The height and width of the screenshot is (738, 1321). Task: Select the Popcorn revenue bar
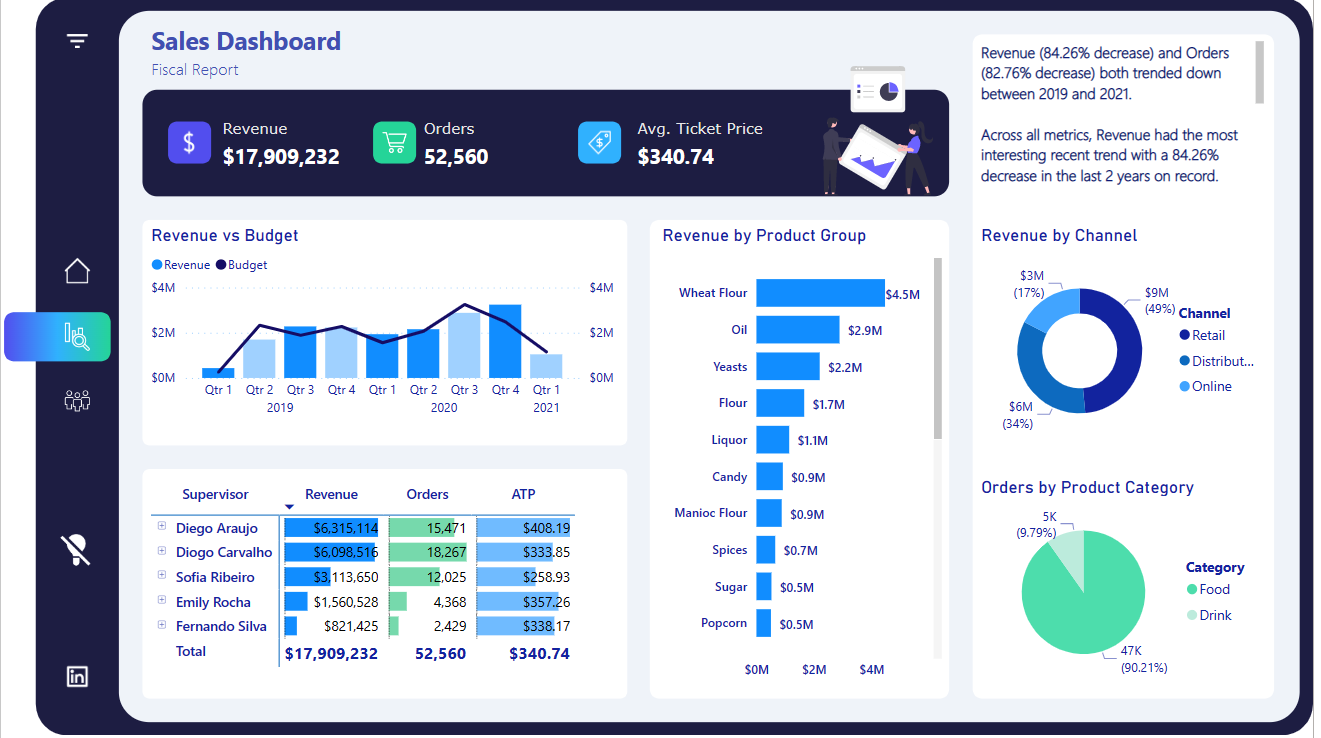(x=763, y=623)
